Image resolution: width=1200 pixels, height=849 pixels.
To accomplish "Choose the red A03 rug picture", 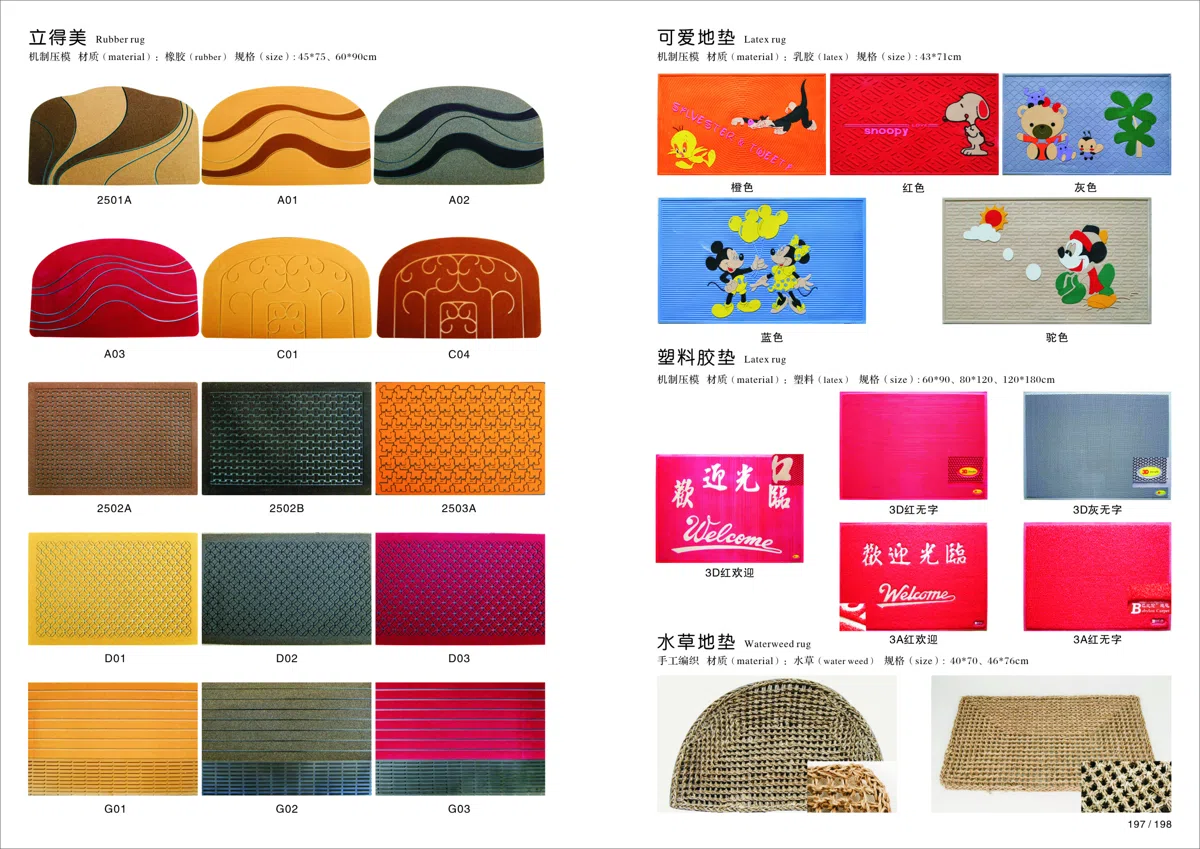I will tap(114, 288).
